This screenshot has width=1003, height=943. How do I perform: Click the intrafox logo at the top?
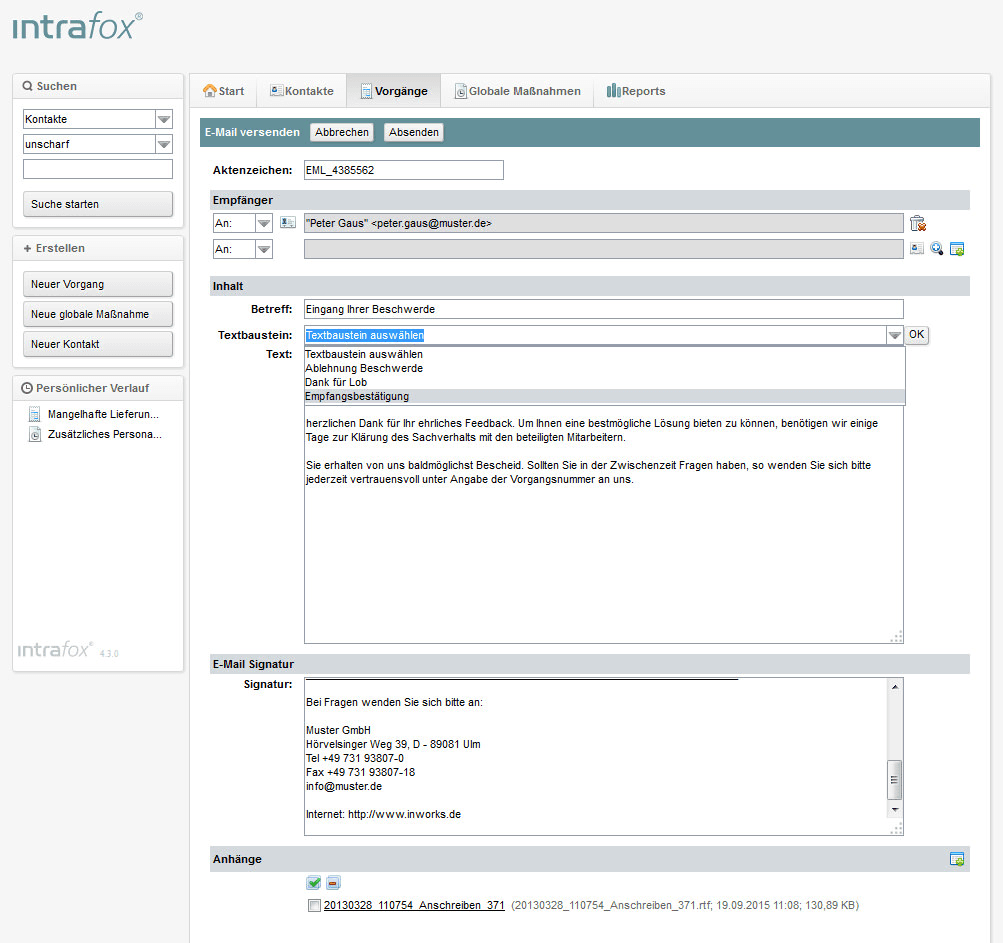coord(77,27)
